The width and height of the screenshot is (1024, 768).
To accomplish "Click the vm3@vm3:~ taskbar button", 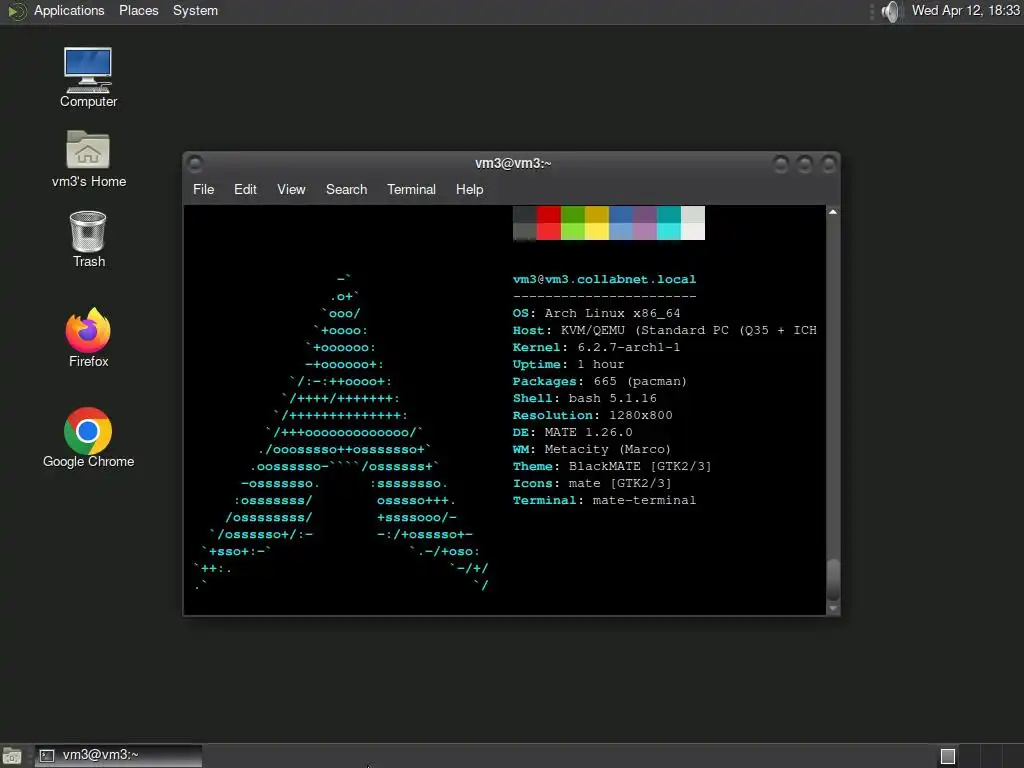I will click(118, 756).
